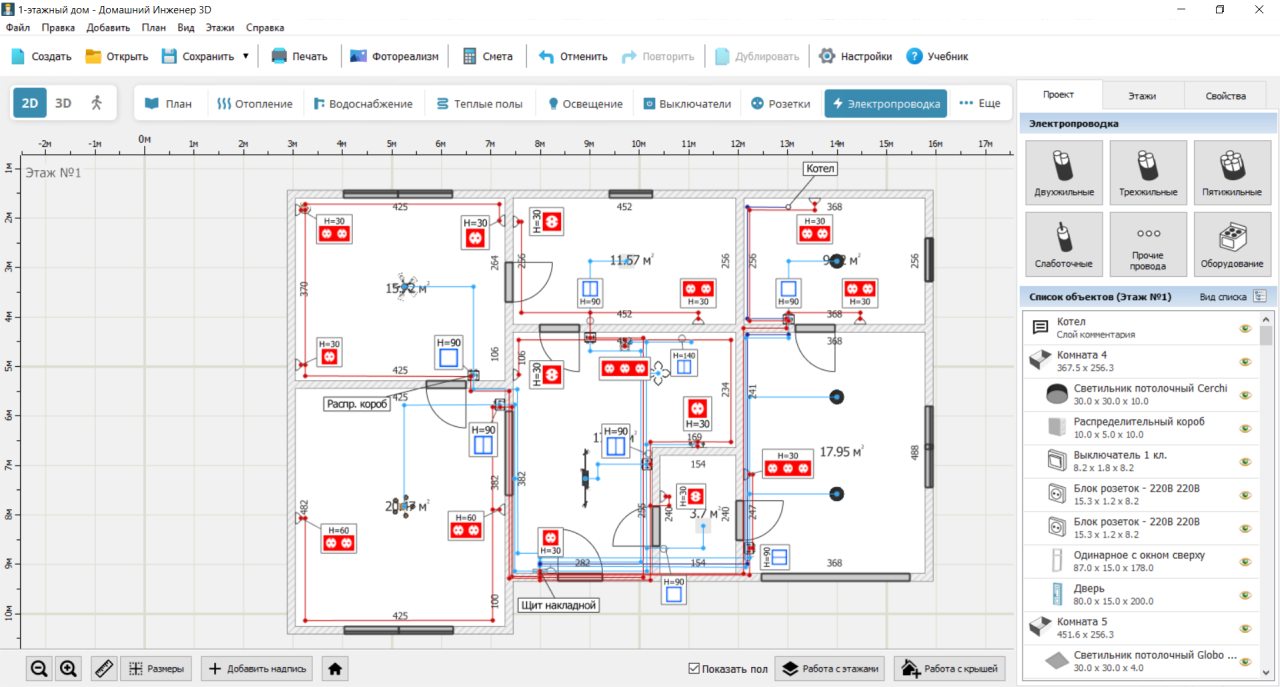Activate the ruler measuring tool
The image size is (1280, 687).
coord(104,669)
